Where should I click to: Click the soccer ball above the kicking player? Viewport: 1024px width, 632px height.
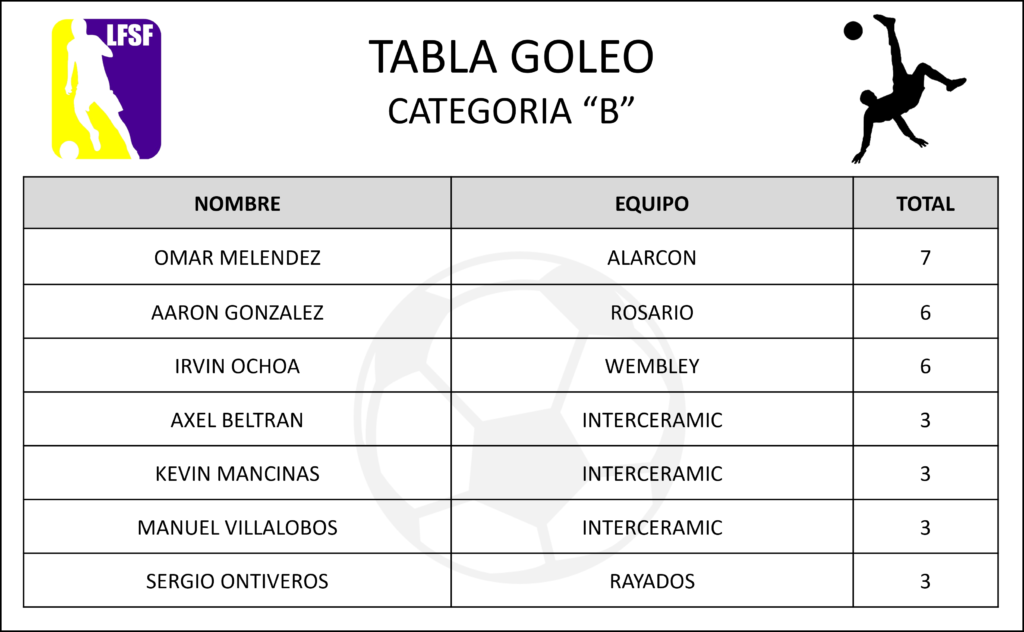853,31
